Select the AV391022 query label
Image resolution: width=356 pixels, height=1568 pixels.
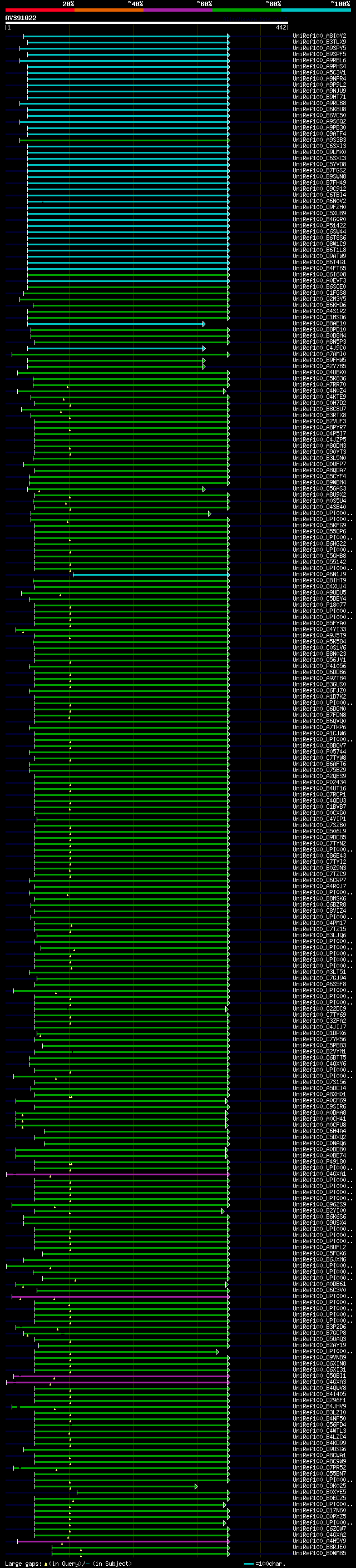21,18
